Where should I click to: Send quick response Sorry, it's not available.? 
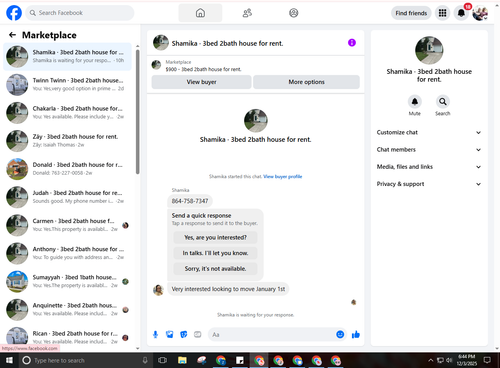(x=215, y=269)
